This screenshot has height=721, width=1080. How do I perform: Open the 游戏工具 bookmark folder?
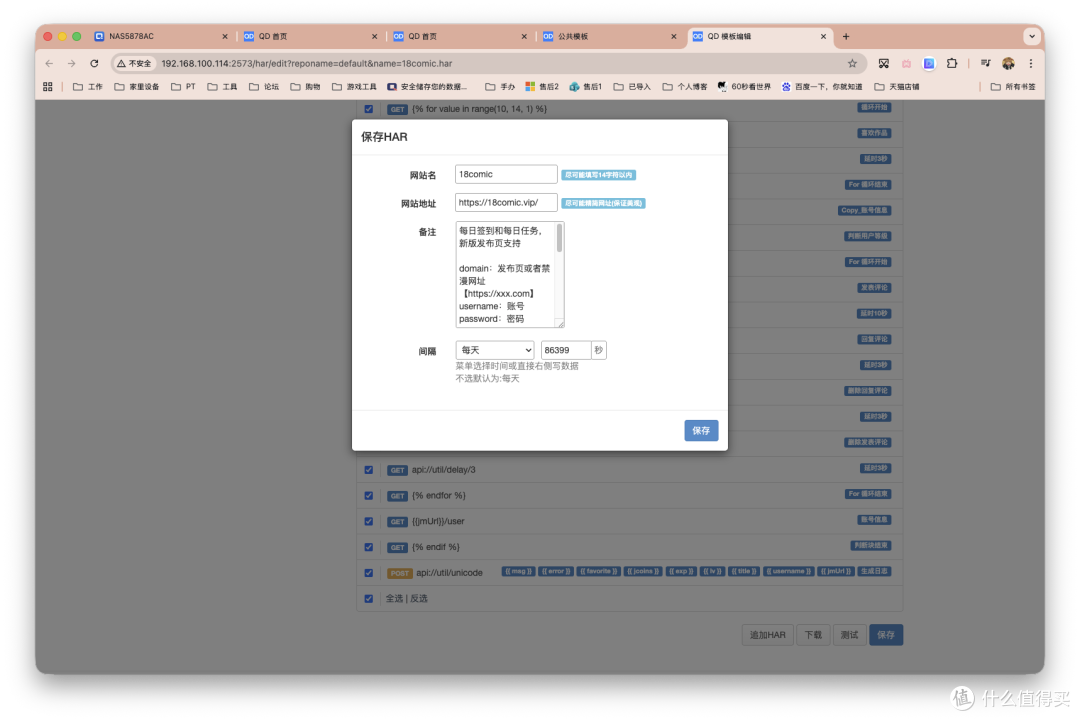(354, 87)
